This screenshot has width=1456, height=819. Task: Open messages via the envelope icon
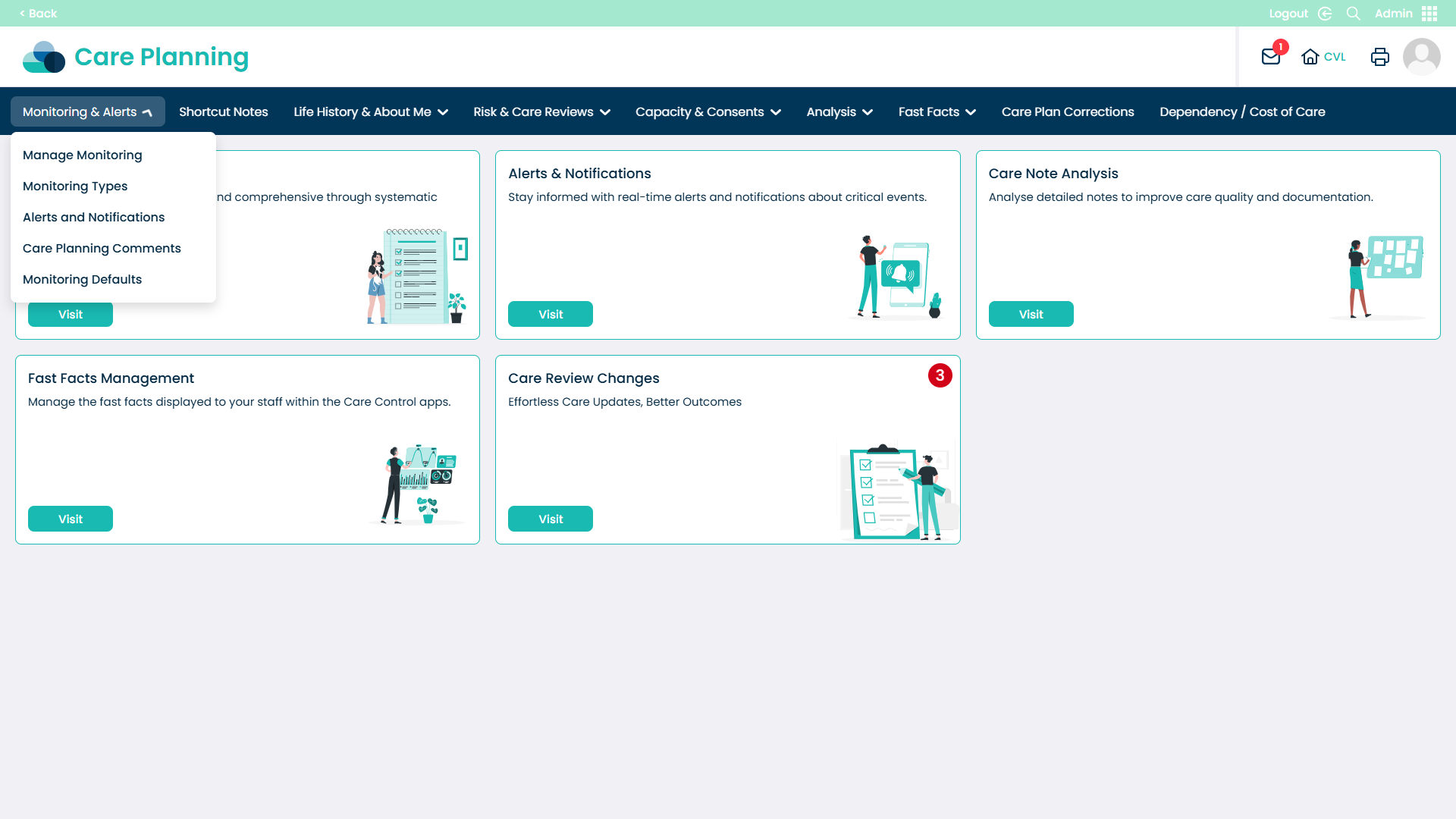point(1271,56)
